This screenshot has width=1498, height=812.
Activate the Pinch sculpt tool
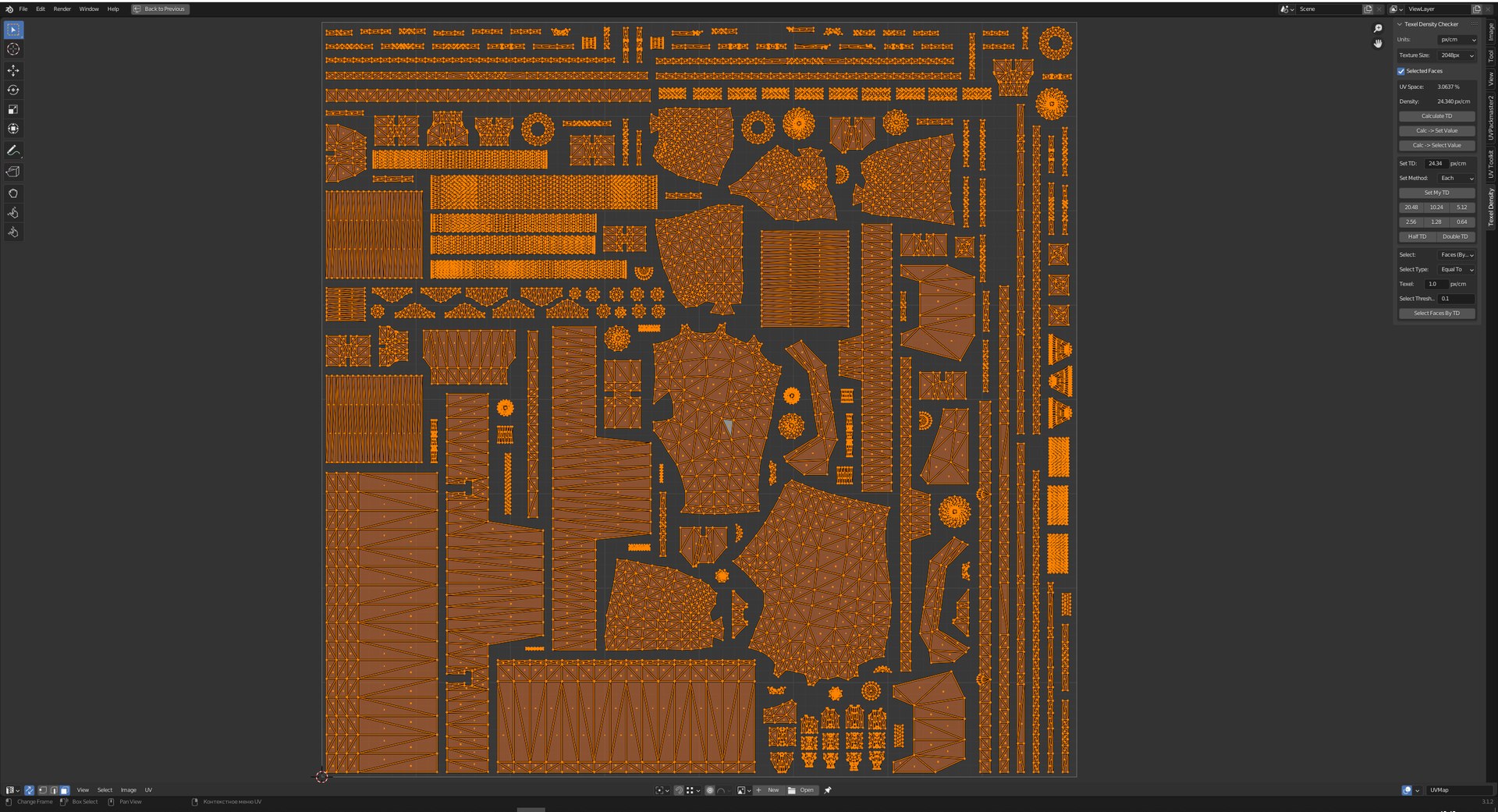pos(13,232)
